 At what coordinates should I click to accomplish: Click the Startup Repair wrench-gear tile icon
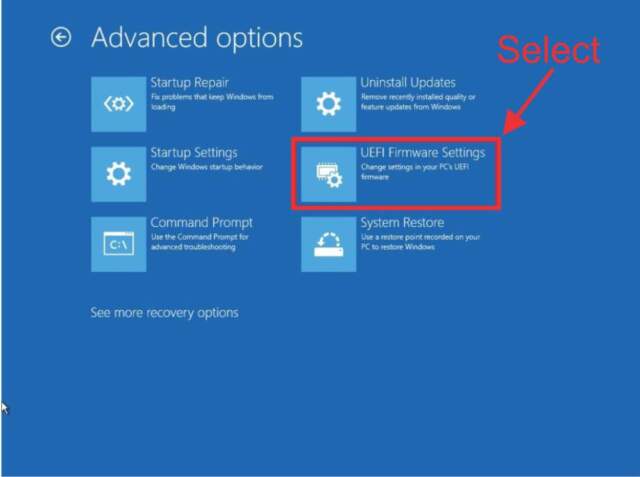click(118, 104)
